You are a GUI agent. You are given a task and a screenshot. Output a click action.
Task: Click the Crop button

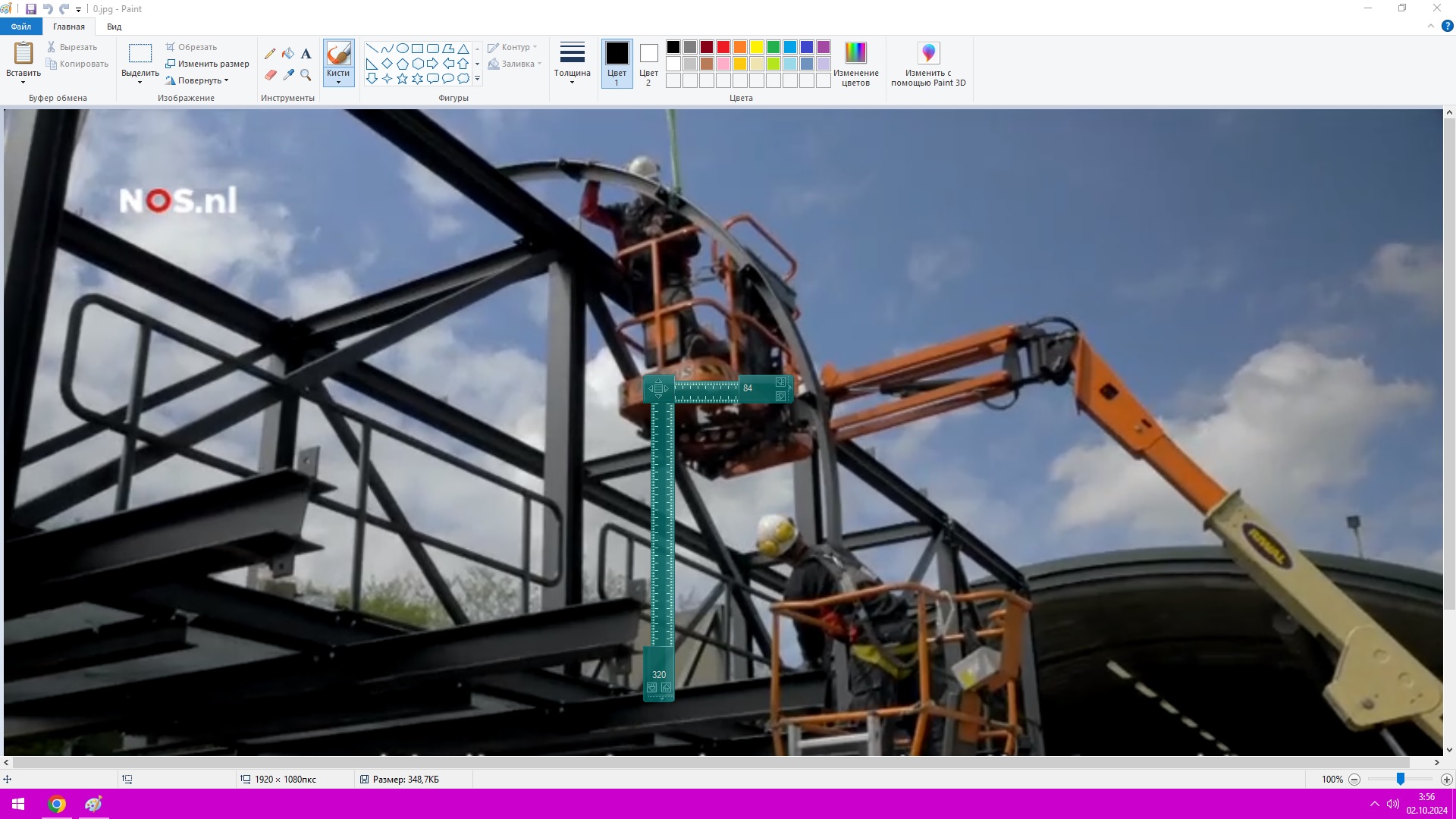[x=192, y=47]
